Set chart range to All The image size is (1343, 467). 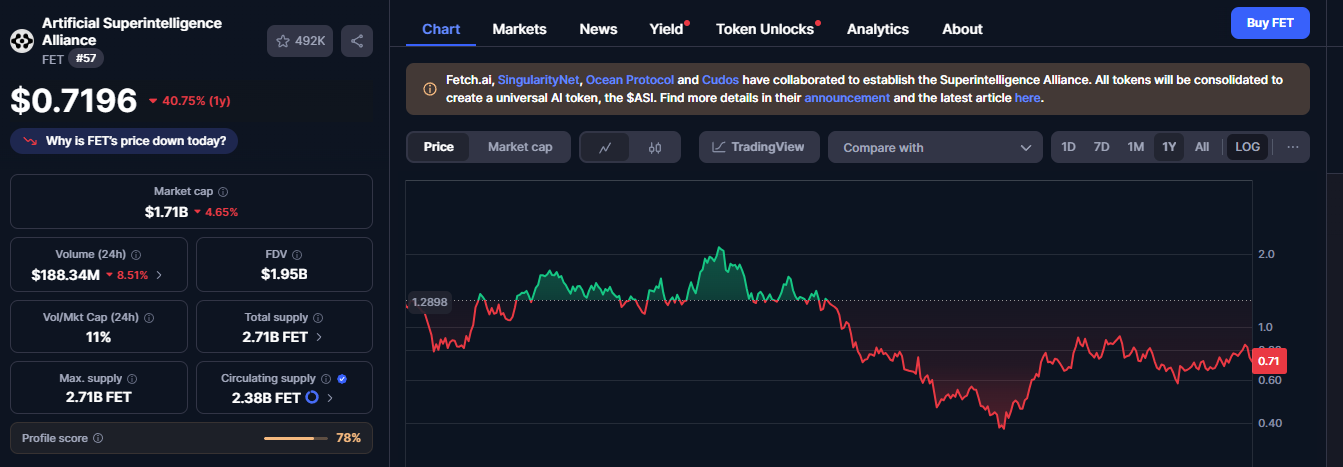[1202, 147]
